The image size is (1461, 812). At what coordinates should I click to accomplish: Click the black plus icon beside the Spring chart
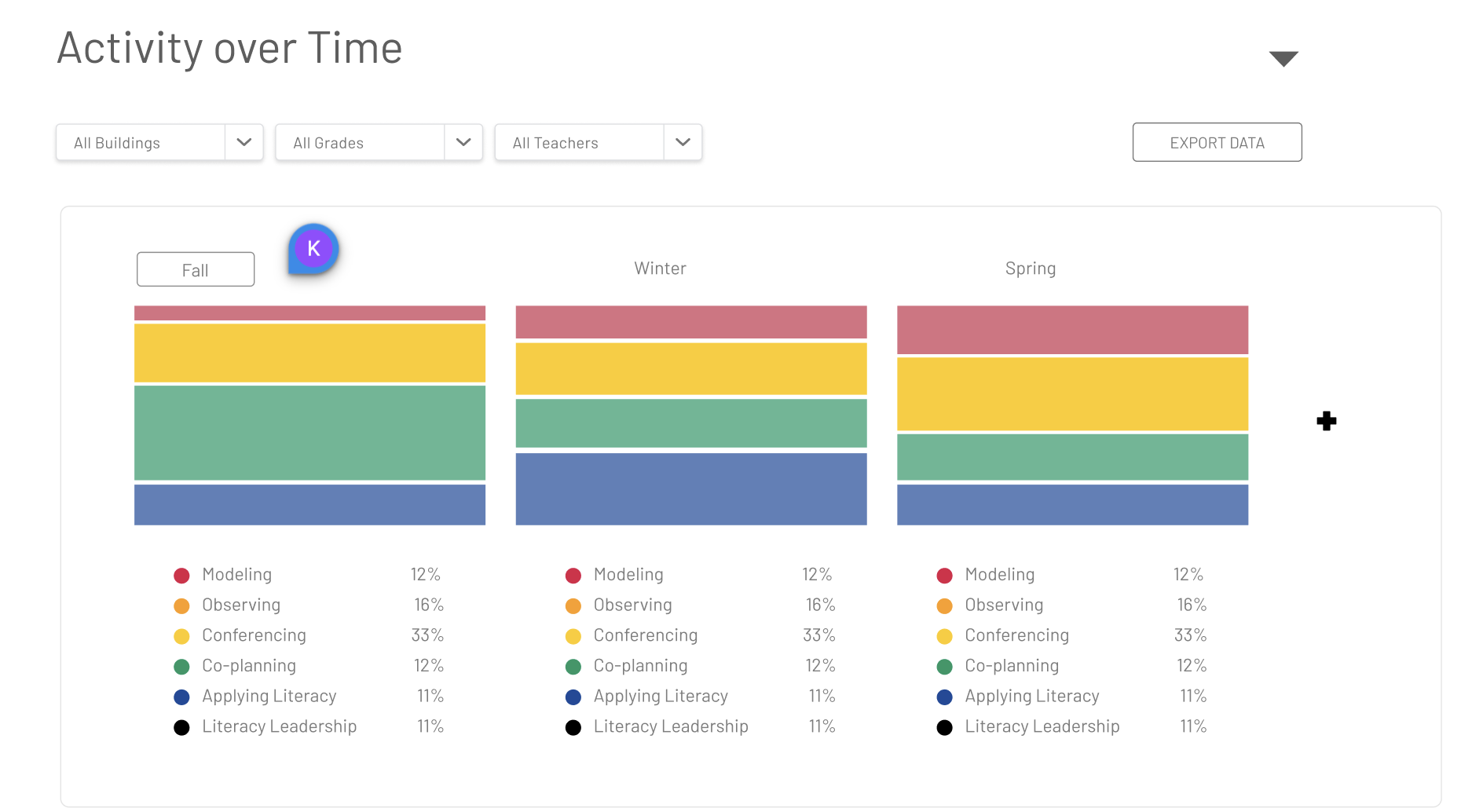click(x=1326, y=421)
